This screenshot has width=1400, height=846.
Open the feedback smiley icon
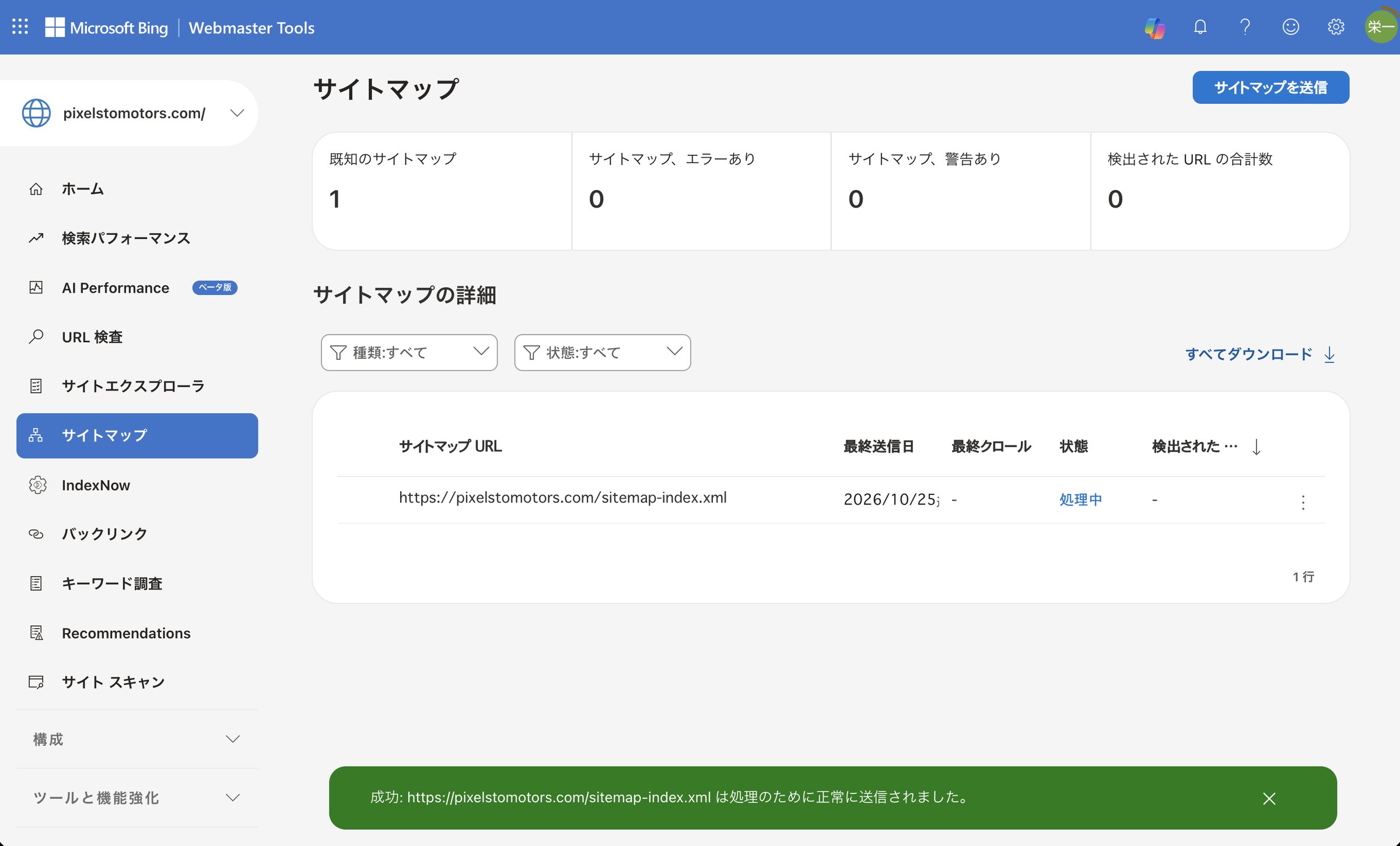[1290, 27]
